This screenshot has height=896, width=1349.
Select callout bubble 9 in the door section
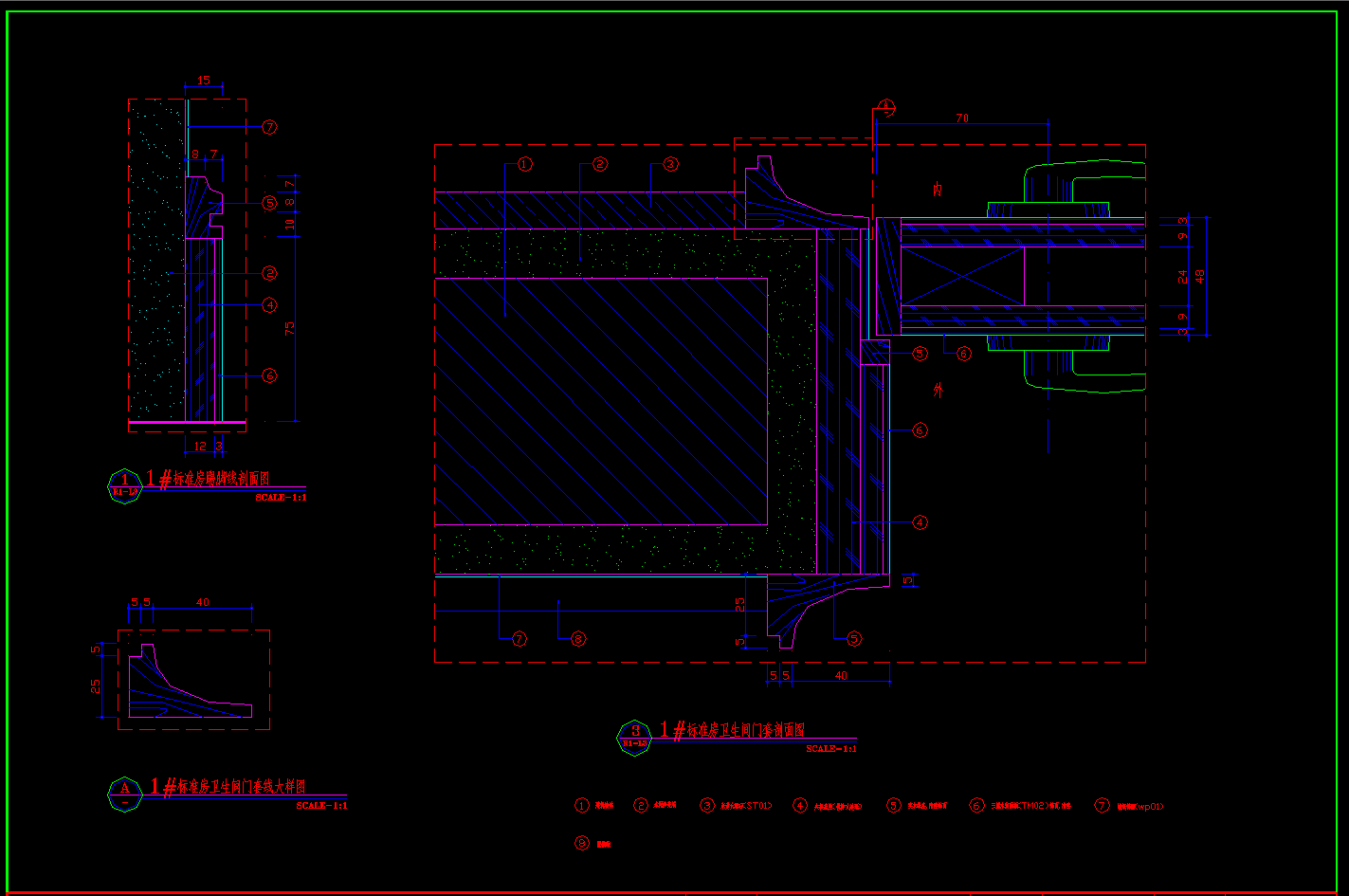pos(854,639)
